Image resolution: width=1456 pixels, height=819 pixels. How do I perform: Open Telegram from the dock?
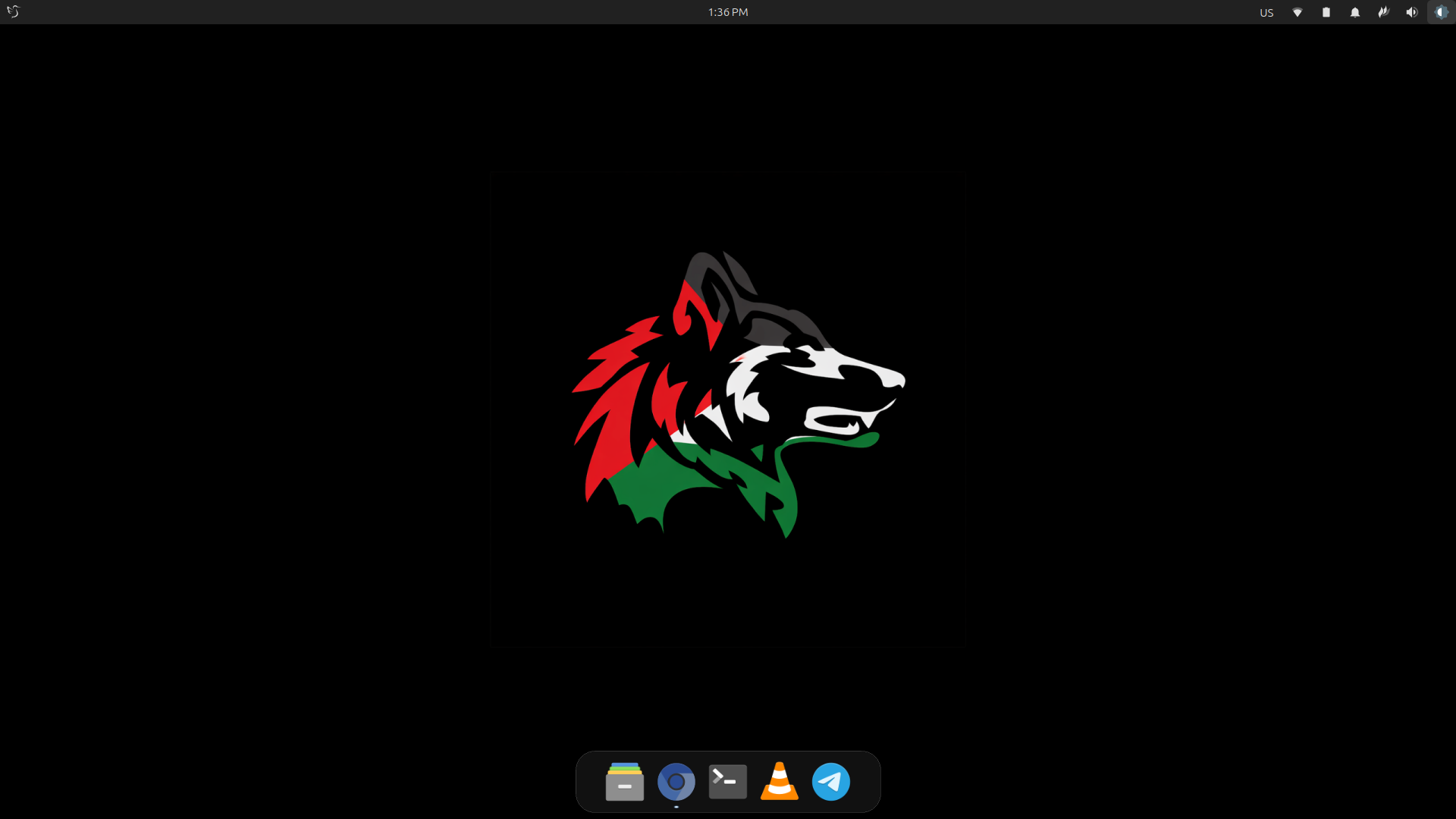[x=830, y=782]
